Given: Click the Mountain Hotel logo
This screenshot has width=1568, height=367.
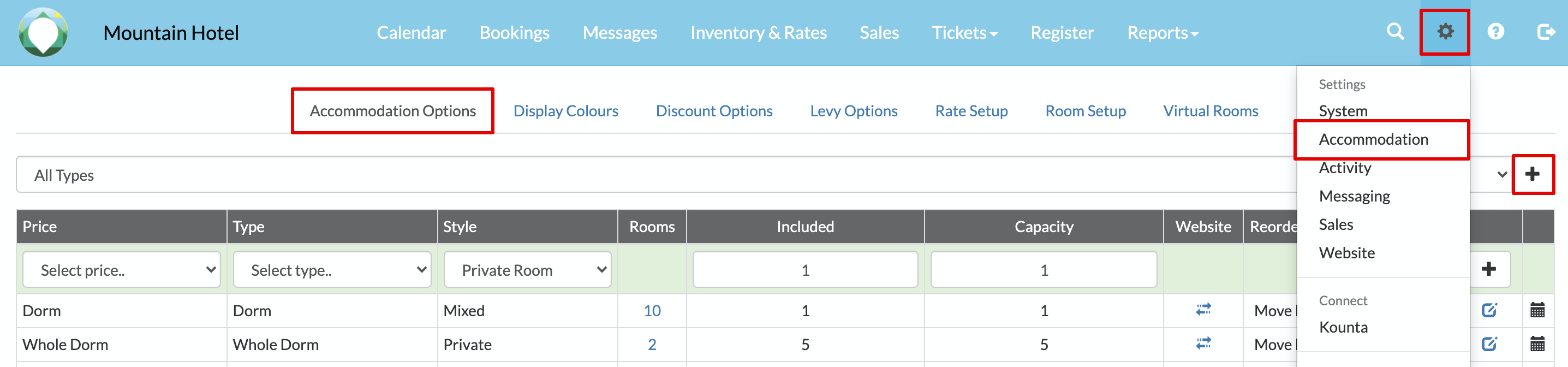Looking at the screenshot, I should [x=43, y=32].
